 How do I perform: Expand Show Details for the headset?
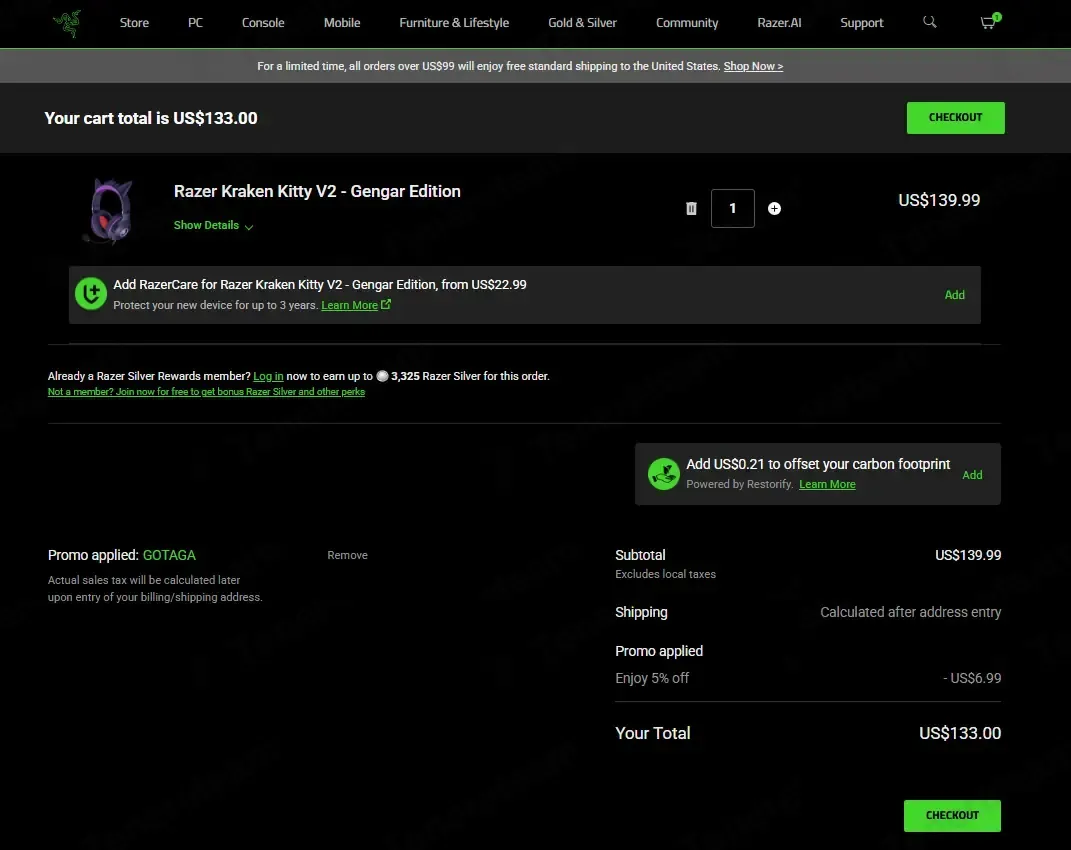(x=213, y=226)
